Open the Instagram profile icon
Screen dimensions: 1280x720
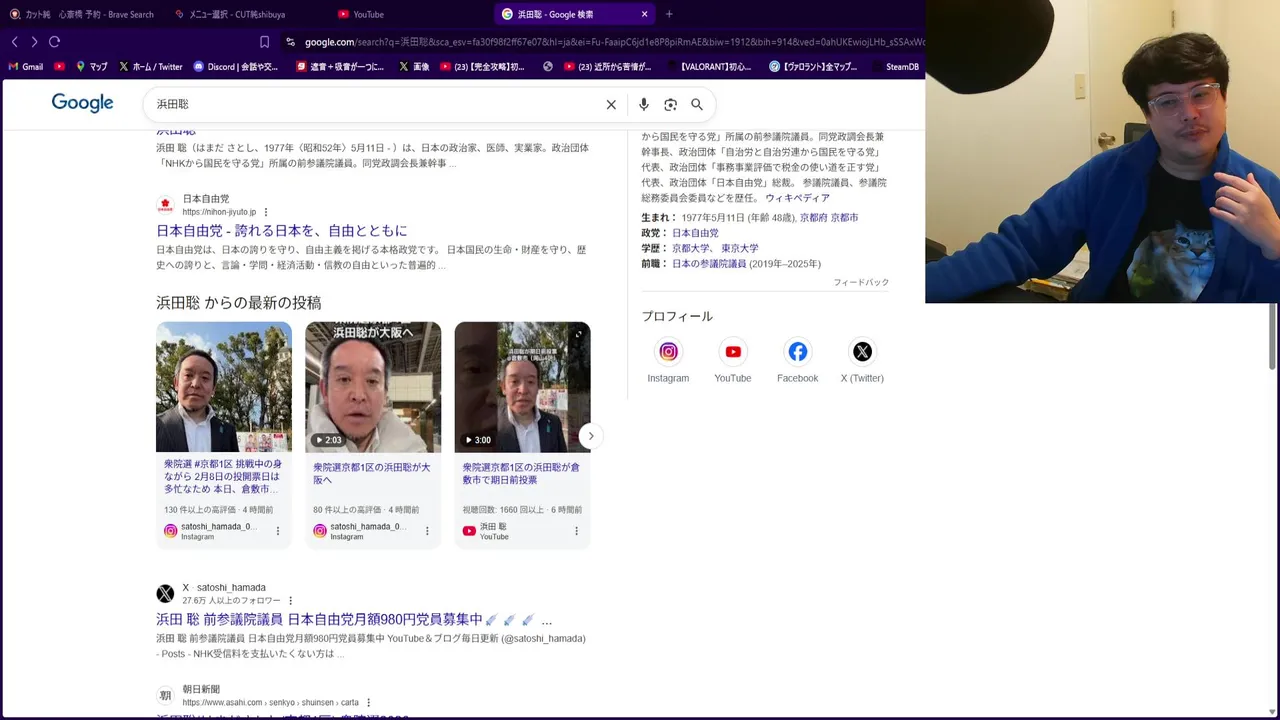point(668,352)
